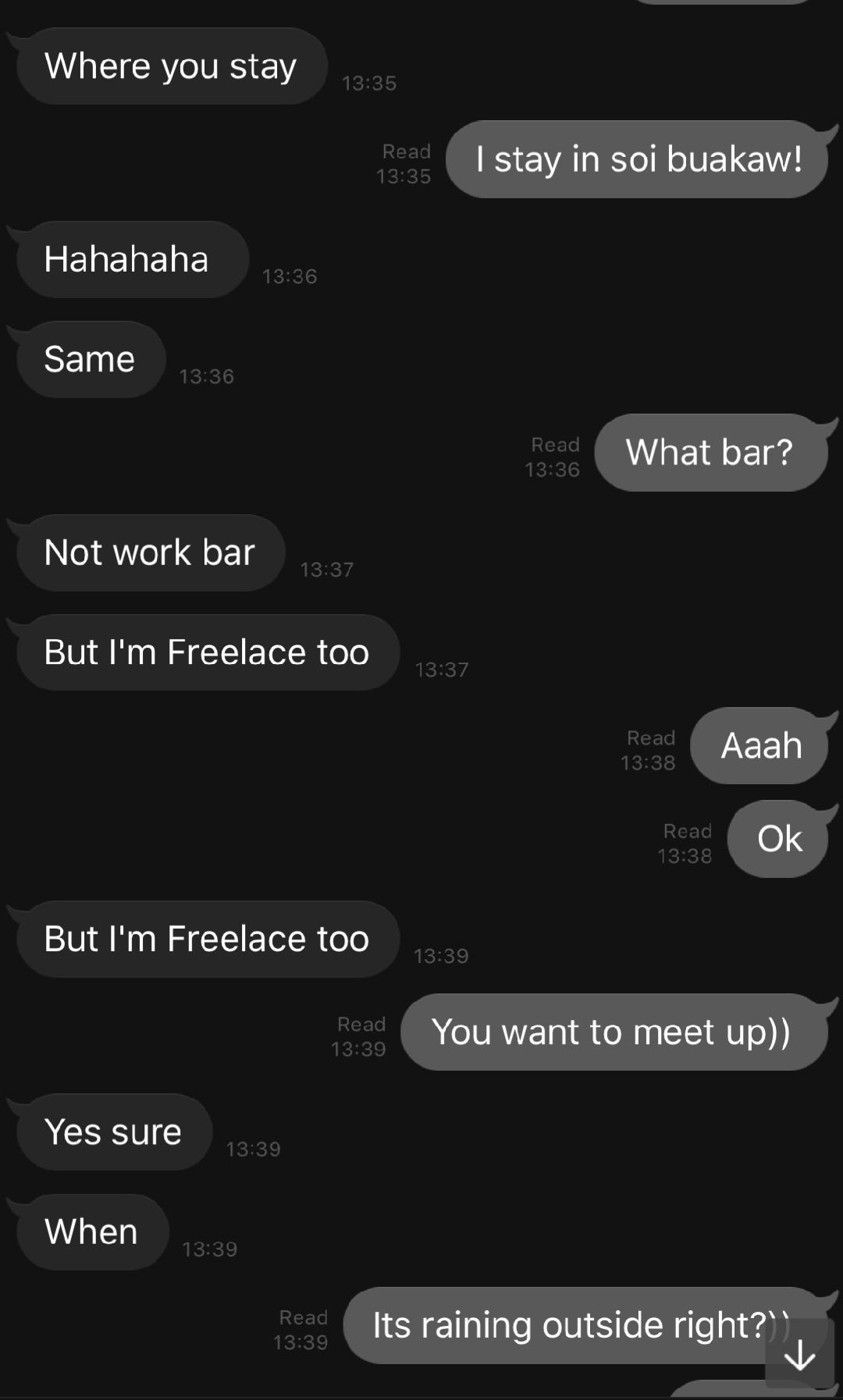843x1400 pixels.
Task: Tap the 13:39 'But I'm Freelace too' bubble
Action: (x=208, y=939)
